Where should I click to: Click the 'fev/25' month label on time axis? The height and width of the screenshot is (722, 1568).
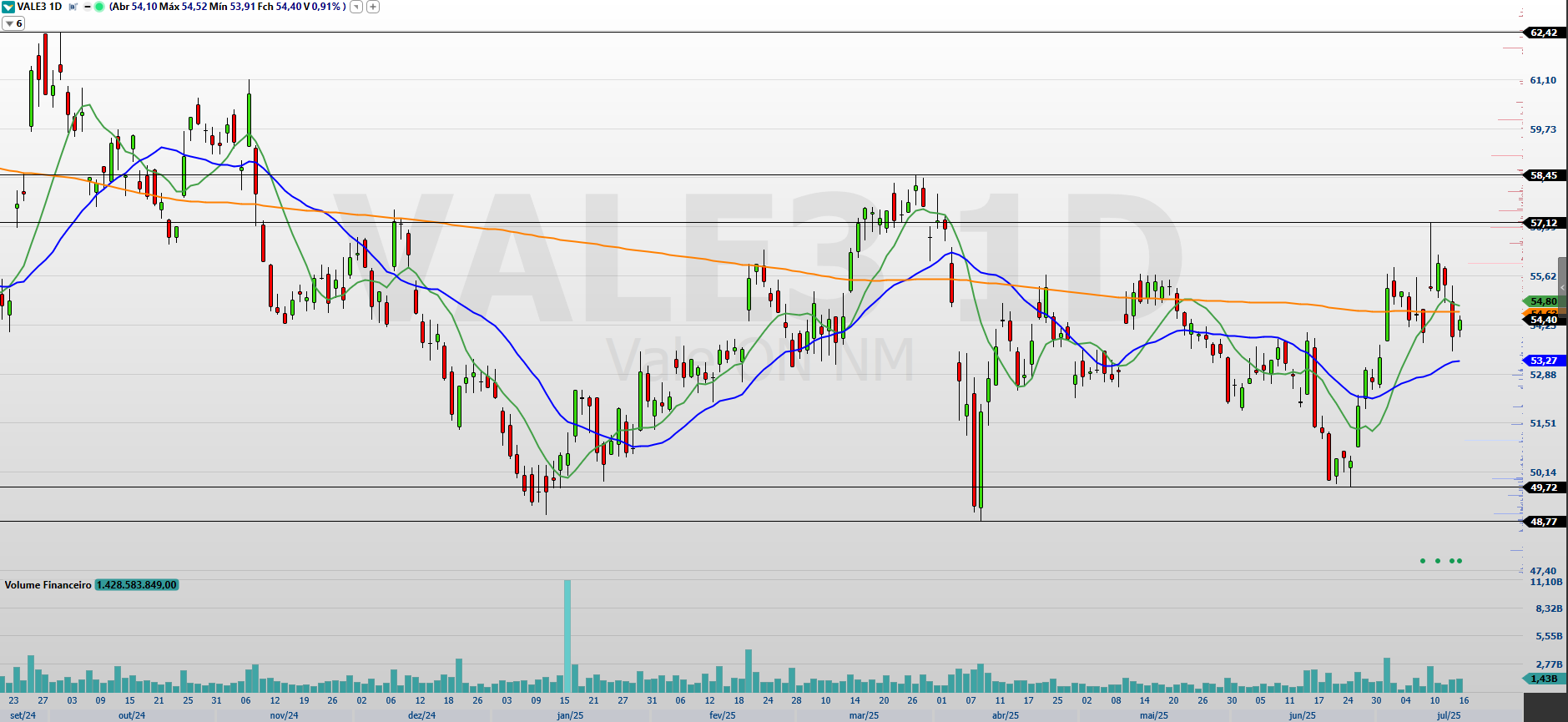coord(723,715)
